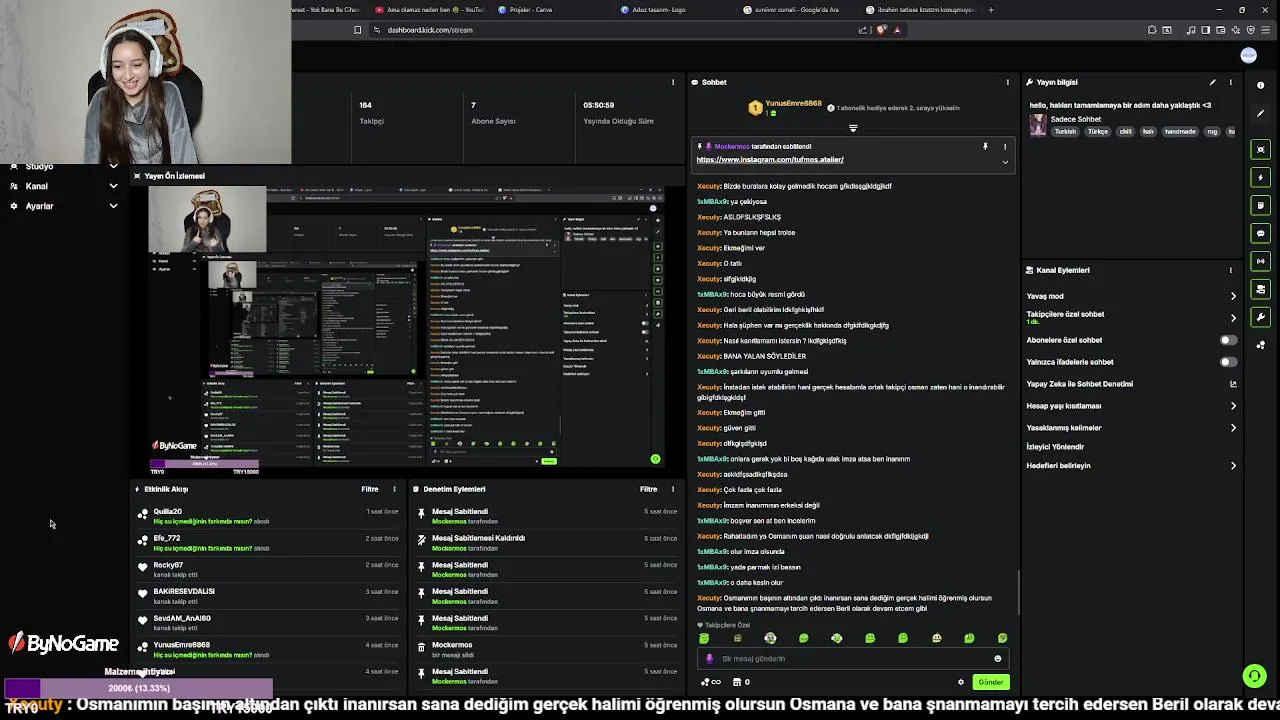1280x720 pixels.
Task: Click YunusEmre6868 in the gift leaderboard
Action: click(x=794, y=104)
